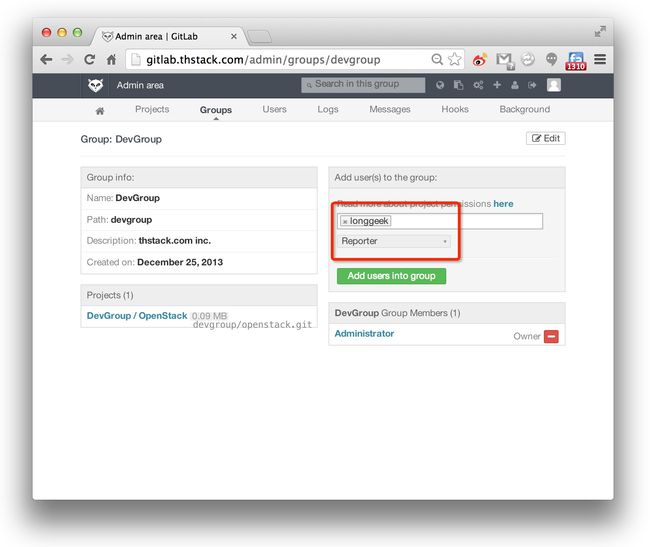Go to the admin home icon tab
The image size is (650, 547).
point(100,111)
